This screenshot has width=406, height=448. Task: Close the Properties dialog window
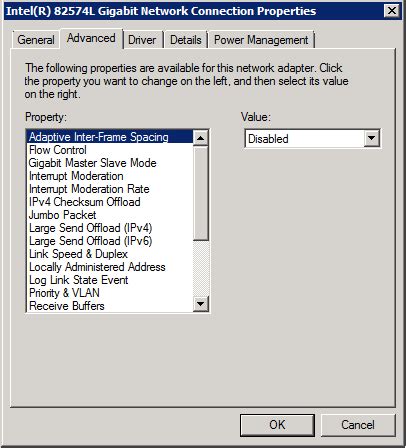tap(392, 11)
